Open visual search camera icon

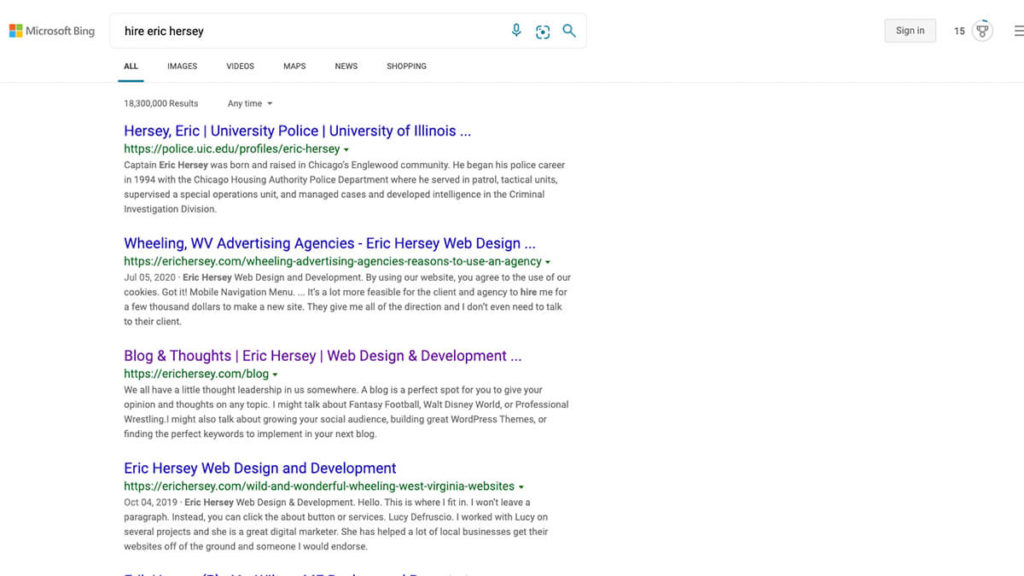[543, 31]
